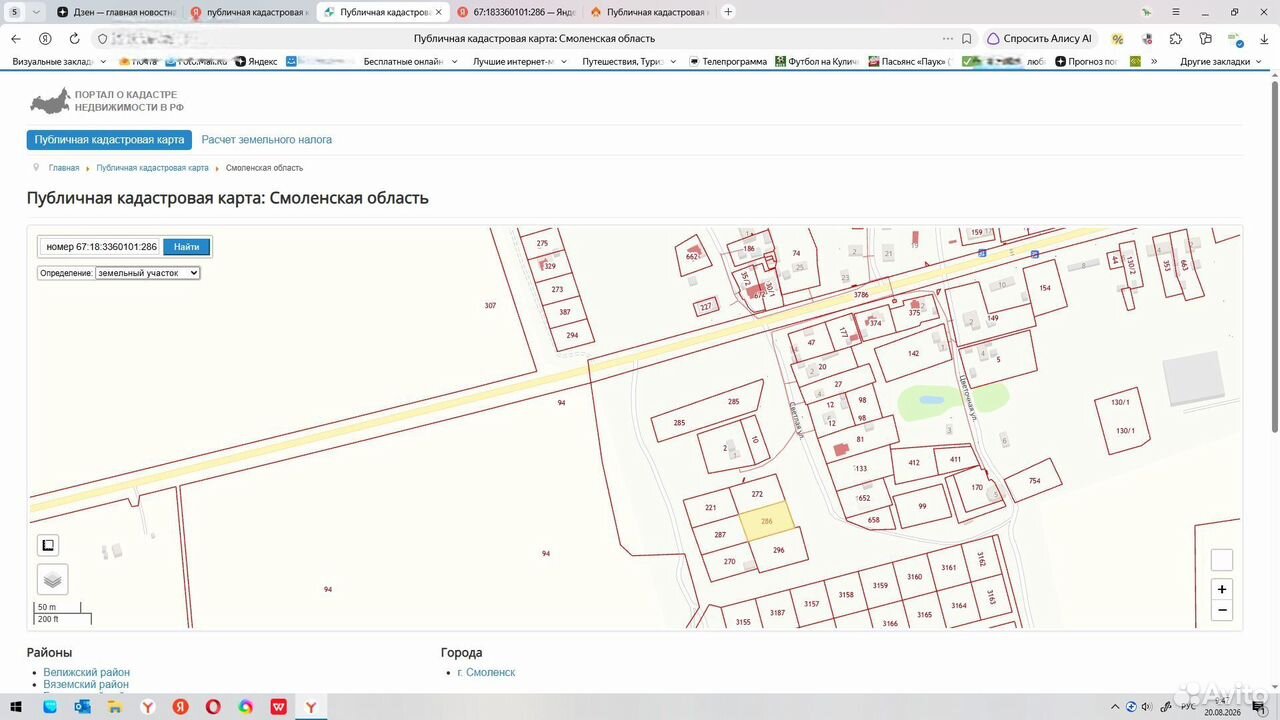Select parcel 296 on the map

coord(779,550)
